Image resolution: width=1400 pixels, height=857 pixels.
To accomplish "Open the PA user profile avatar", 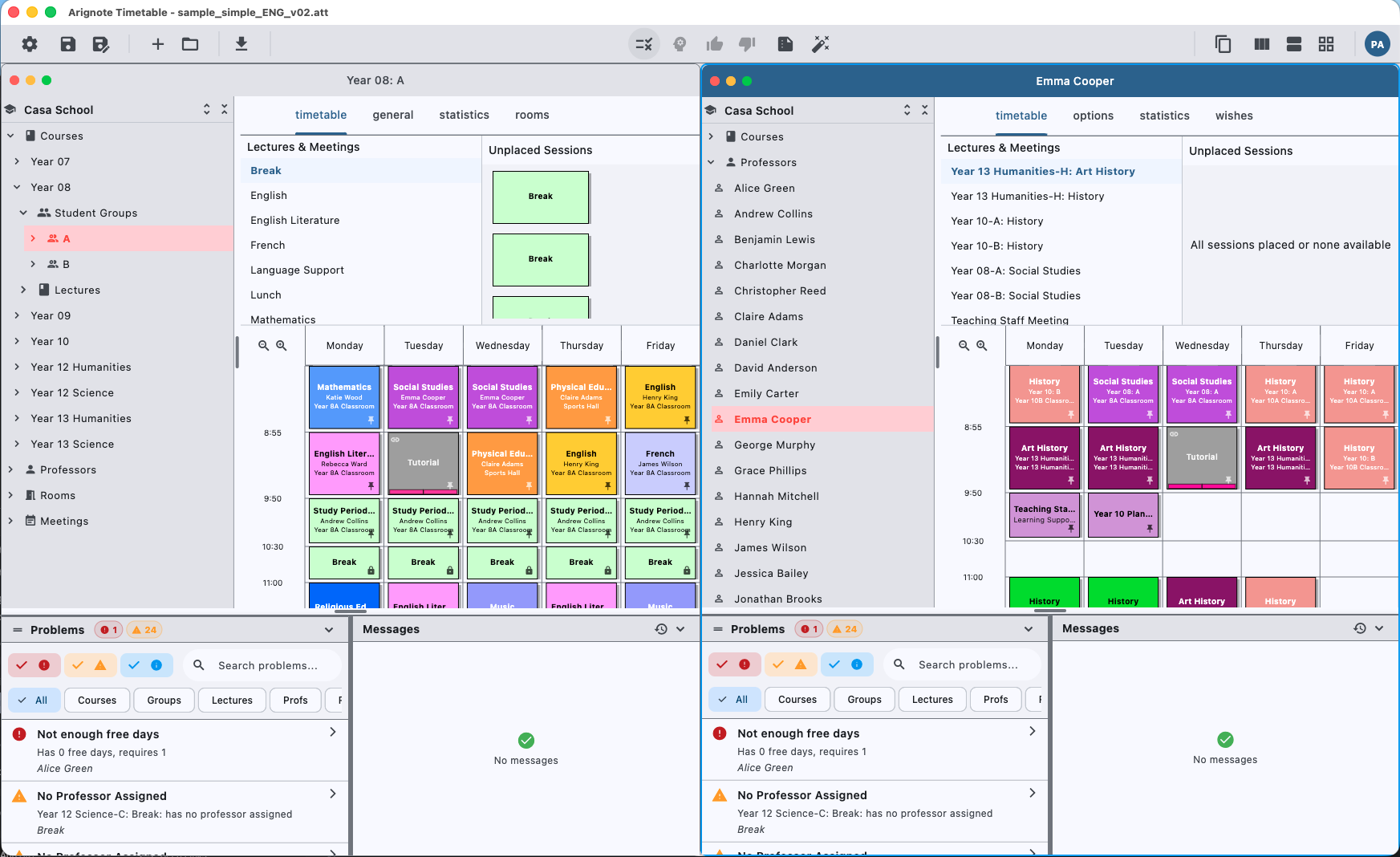I will click(1378, 44).
